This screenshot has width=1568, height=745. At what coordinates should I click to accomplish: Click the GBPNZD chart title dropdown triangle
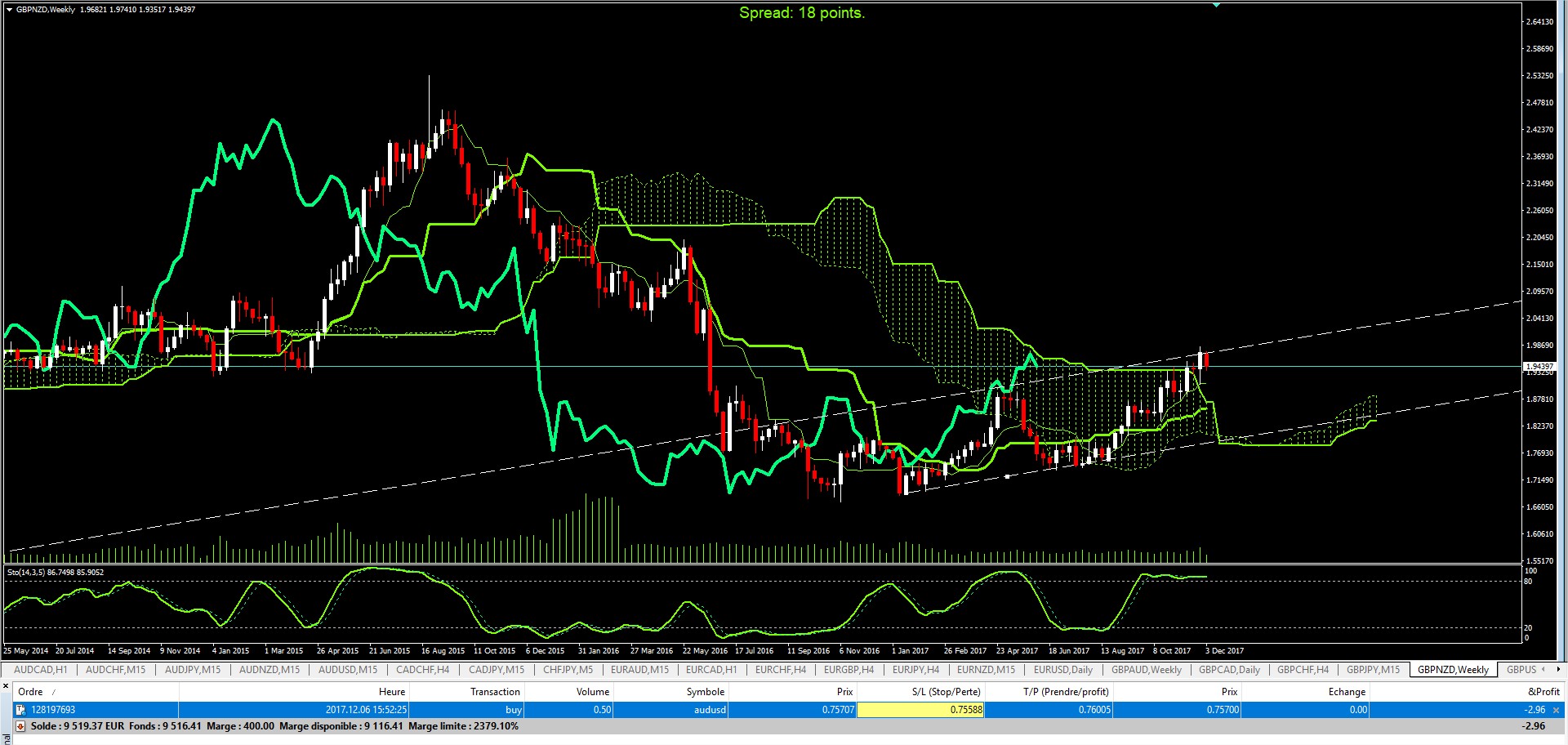pos(10,10)
